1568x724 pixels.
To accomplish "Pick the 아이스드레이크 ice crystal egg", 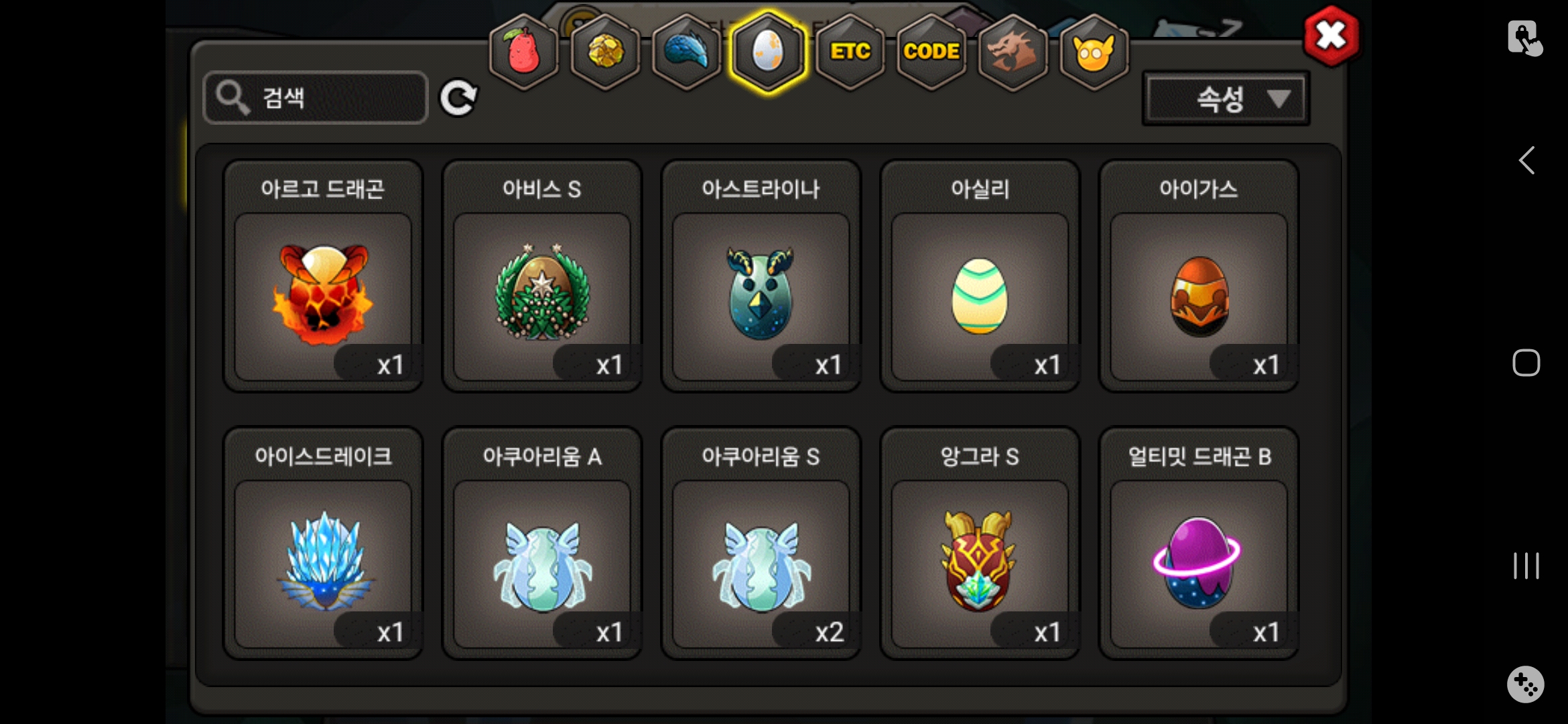I will coord(323,544).
